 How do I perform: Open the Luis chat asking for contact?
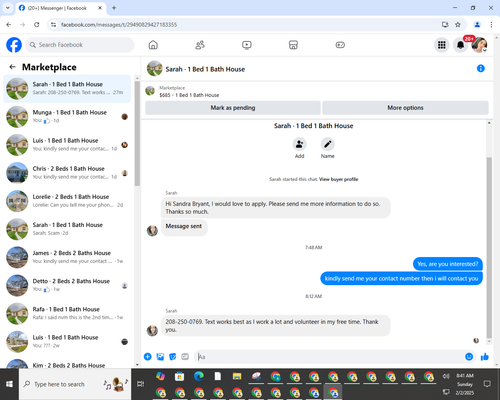coord(67,145)
